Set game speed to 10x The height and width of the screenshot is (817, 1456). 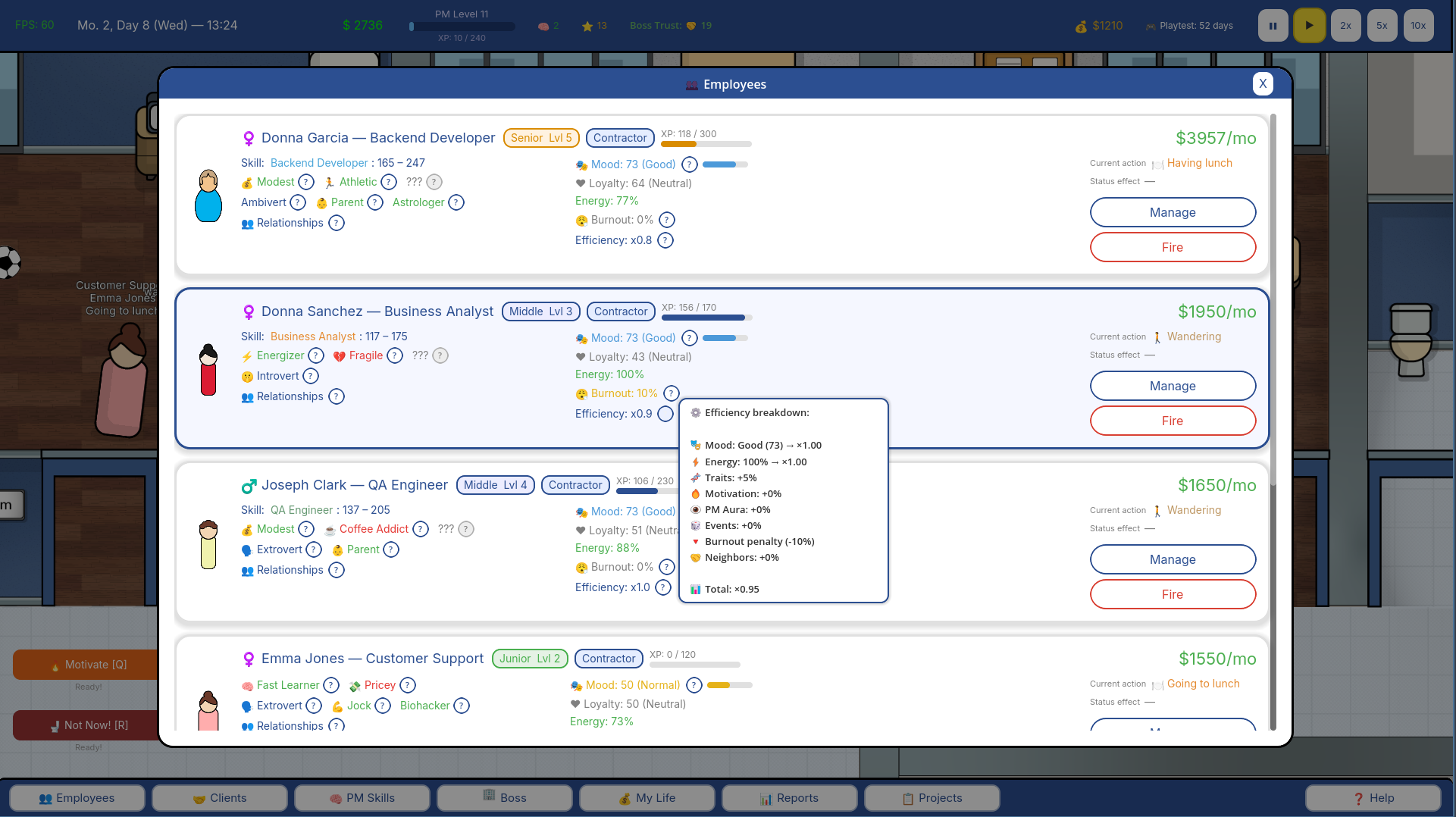pos(1418,26)
